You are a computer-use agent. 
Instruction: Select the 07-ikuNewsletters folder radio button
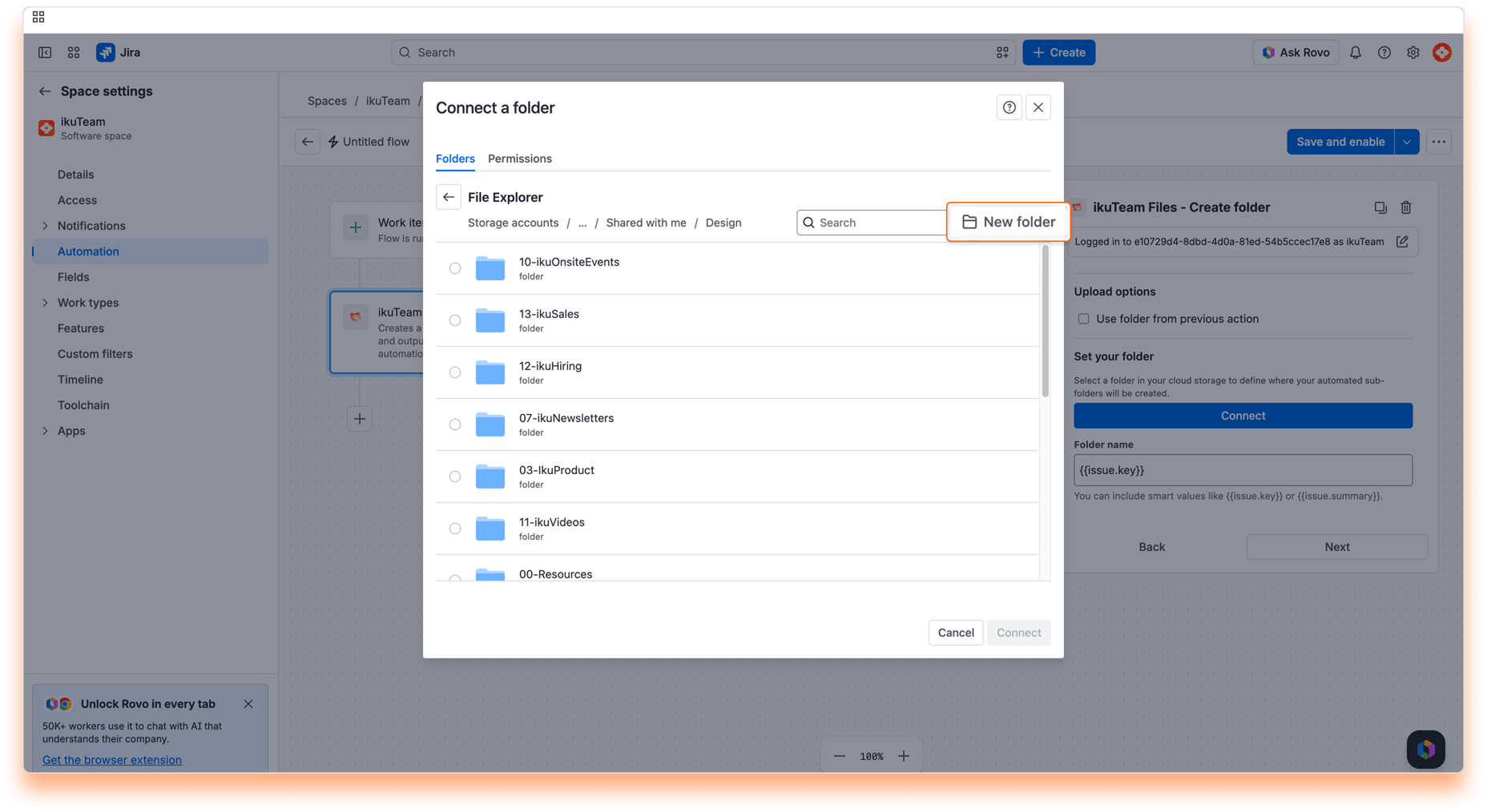coord(455,424)
